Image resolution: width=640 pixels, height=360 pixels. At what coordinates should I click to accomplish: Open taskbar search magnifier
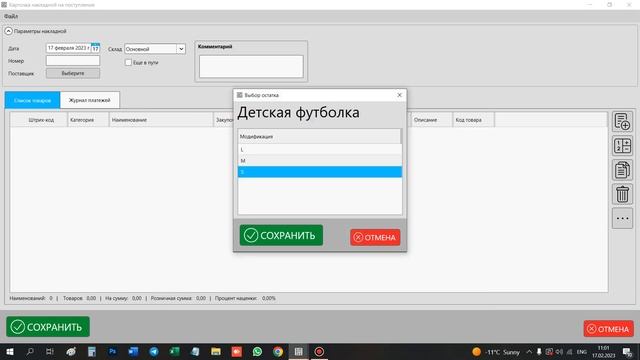[30, 351]
